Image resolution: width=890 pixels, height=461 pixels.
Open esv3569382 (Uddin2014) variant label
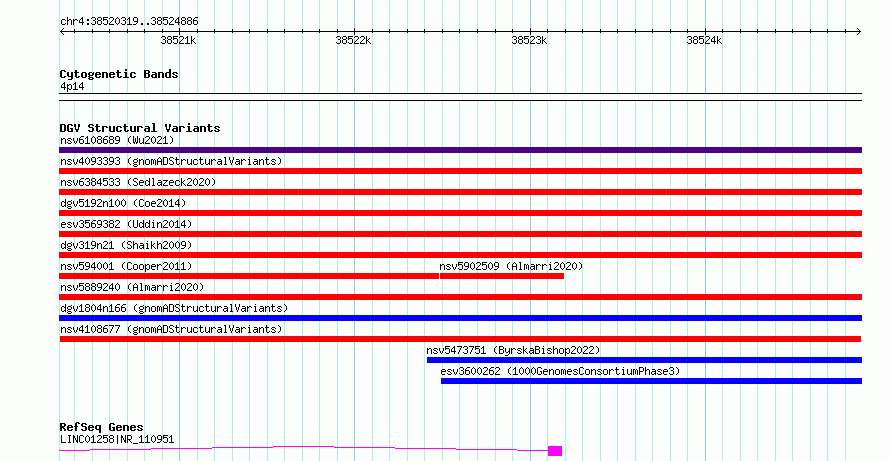pyautogui.click(x=126, y=224)
